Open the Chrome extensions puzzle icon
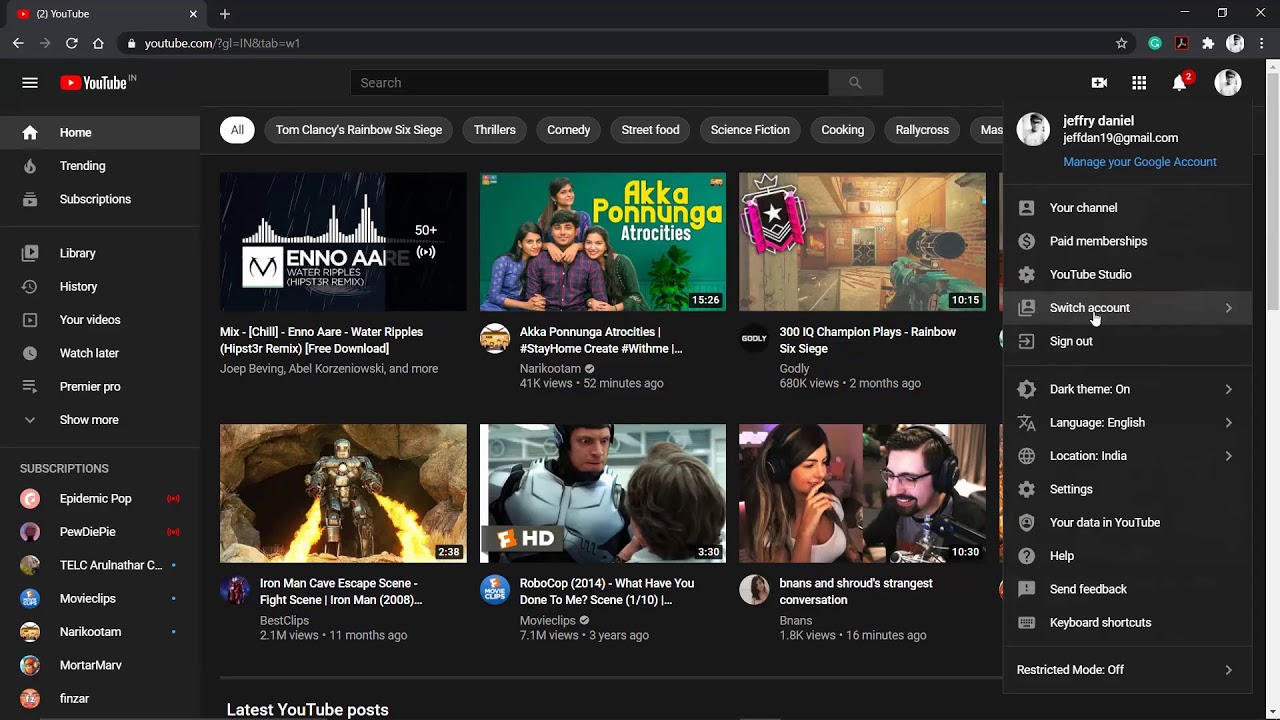1280x720 pixels. click(x=1208, y=43)
